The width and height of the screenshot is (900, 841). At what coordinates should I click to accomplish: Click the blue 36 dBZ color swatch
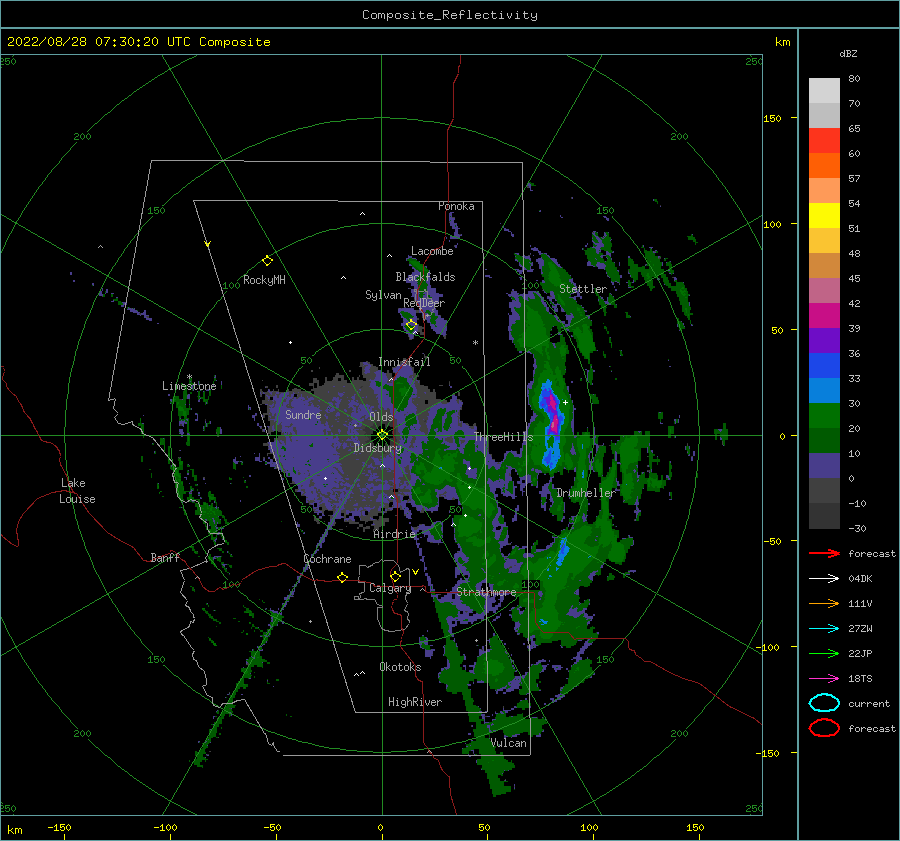click(x=824, y=365)
